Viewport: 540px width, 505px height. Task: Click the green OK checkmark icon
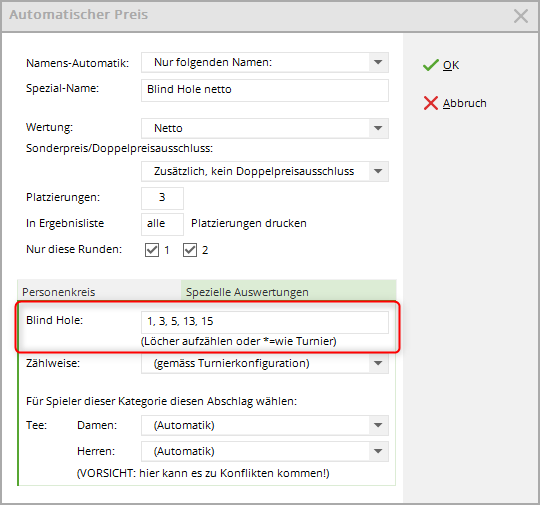[430, 65]
